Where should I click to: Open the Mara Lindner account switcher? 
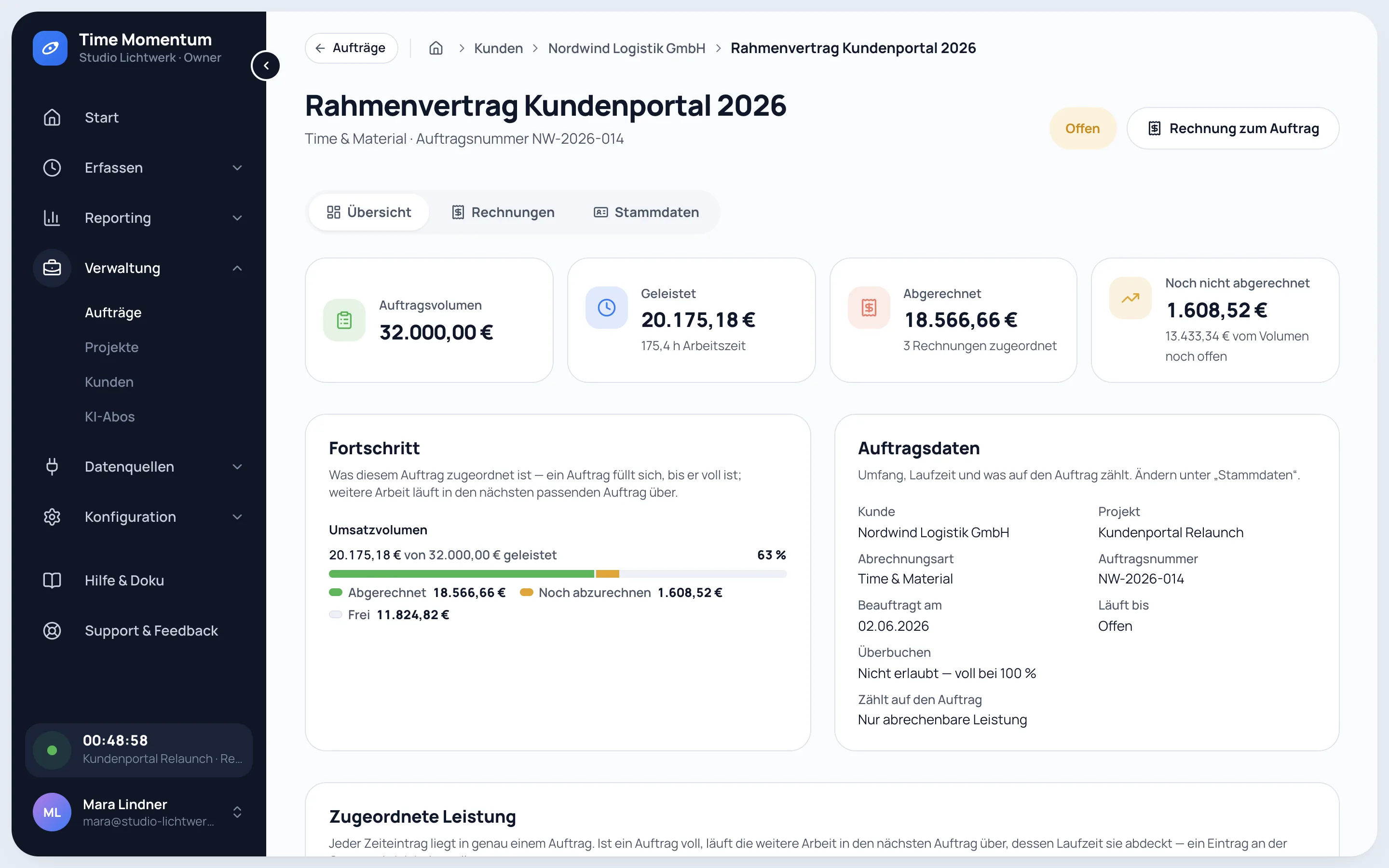coord(237,812)
